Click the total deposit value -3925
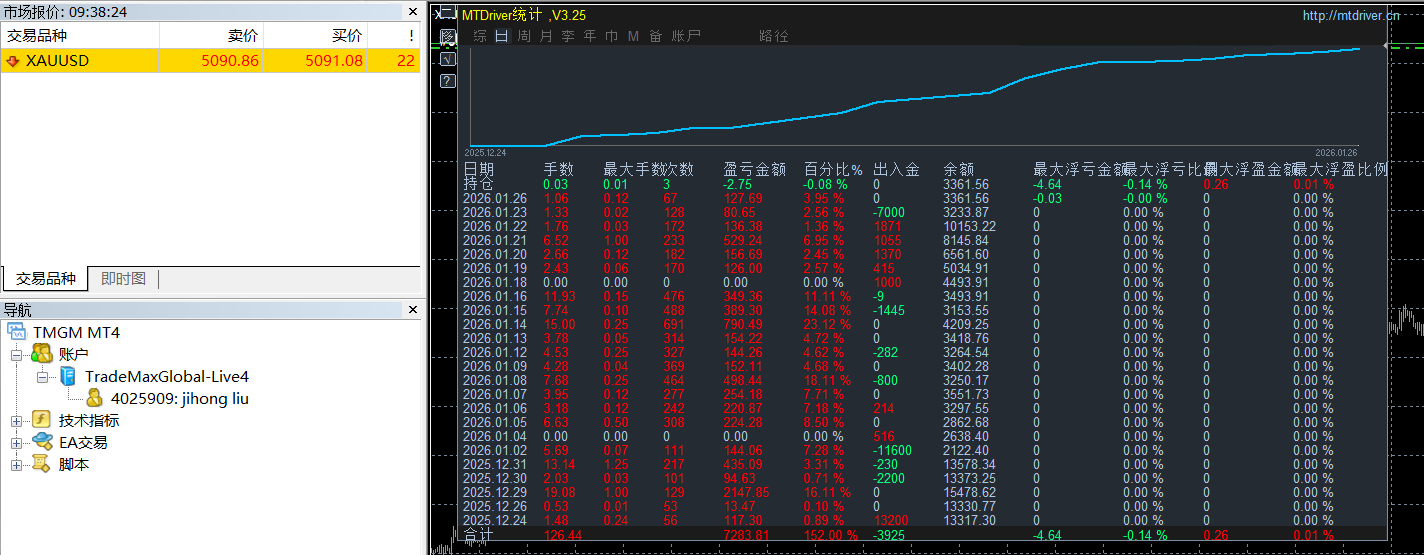 889,535
